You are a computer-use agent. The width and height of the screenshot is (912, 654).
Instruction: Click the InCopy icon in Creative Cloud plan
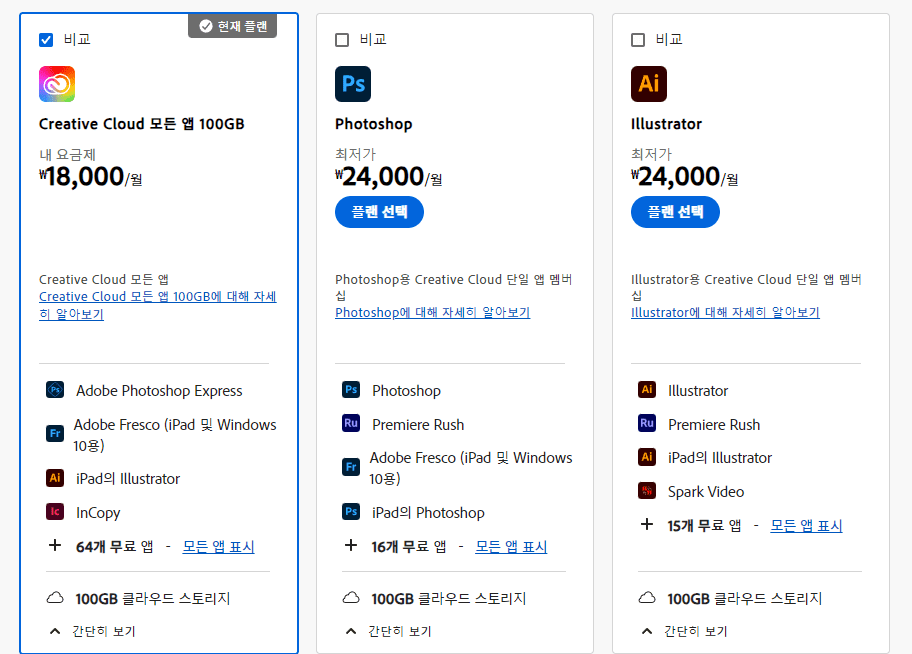[53, 512]
